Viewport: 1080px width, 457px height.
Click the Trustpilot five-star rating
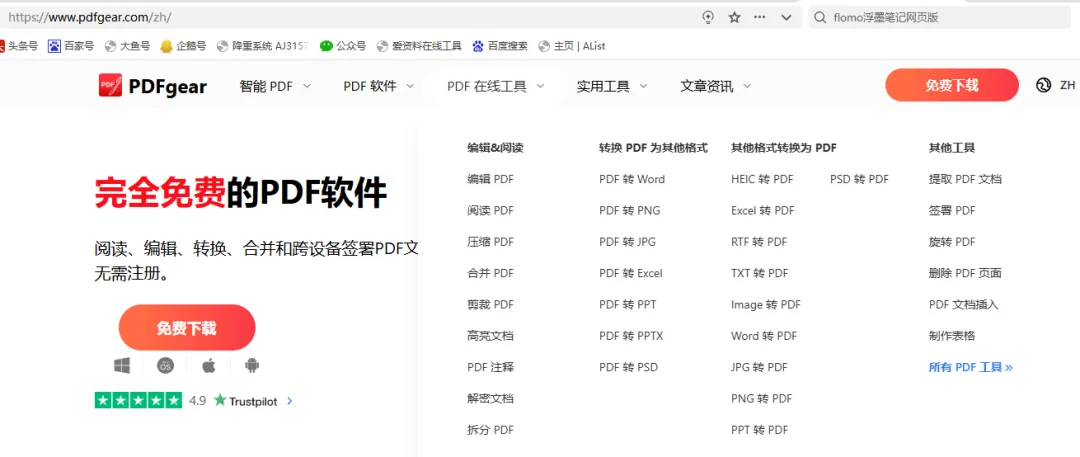coord(138,400)
